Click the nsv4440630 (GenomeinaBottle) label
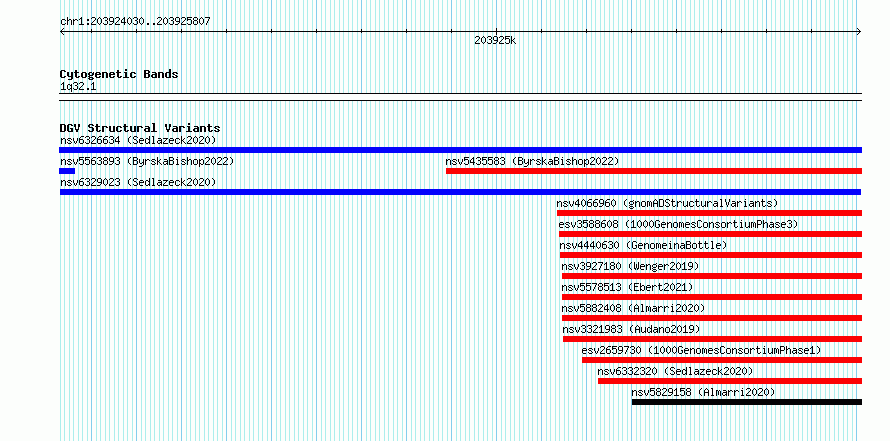This screenshot has width=890, height=441. pos(644,245)
